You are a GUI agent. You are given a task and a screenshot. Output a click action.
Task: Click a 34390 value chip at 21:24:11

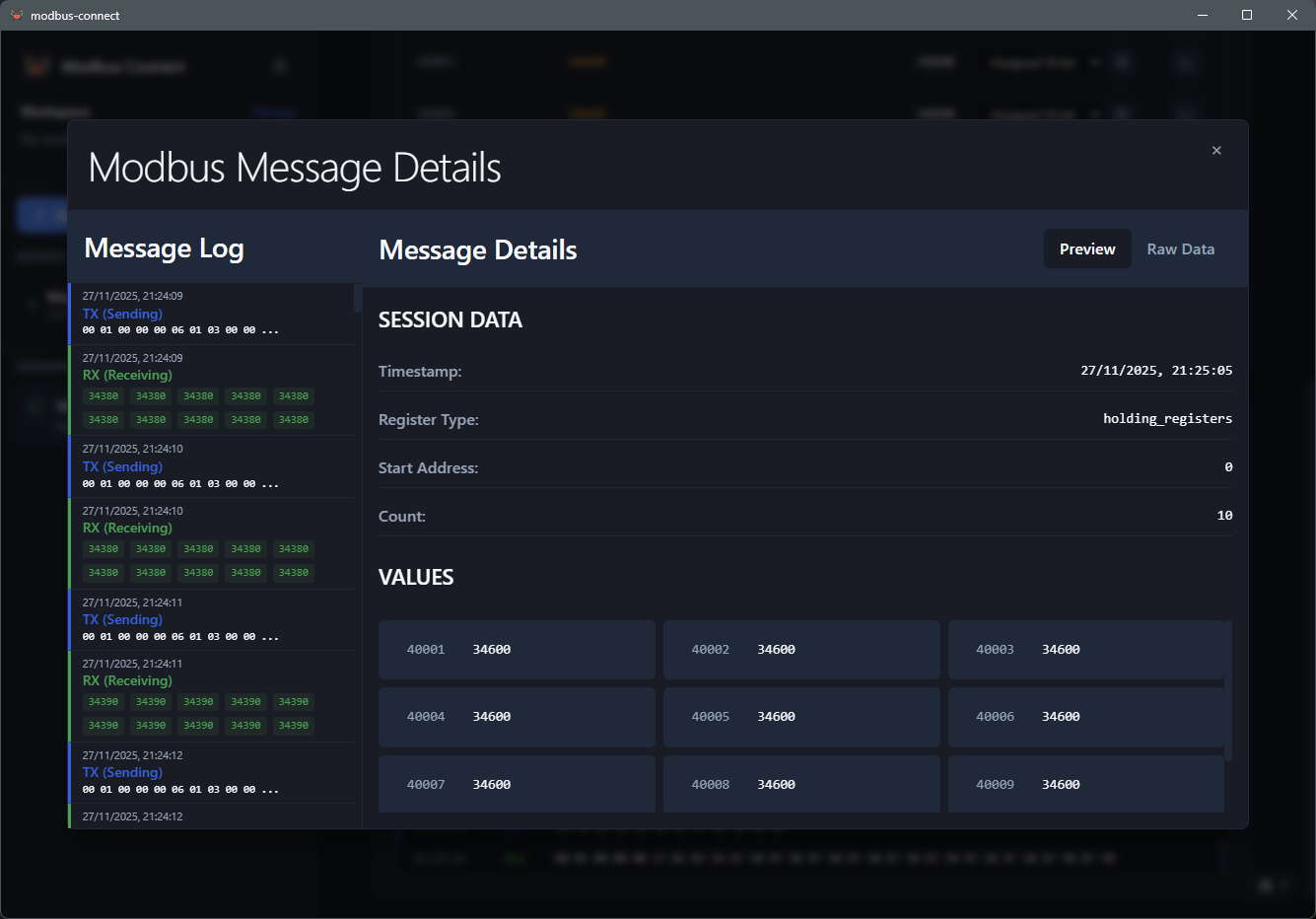coord(103,701)
